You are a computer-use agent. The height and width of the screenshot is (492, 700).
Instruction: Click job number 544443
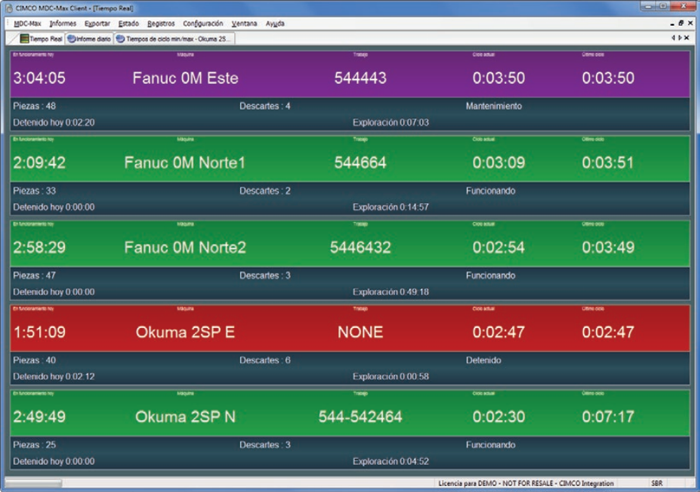pyautogui.click(x=360, y=78)
